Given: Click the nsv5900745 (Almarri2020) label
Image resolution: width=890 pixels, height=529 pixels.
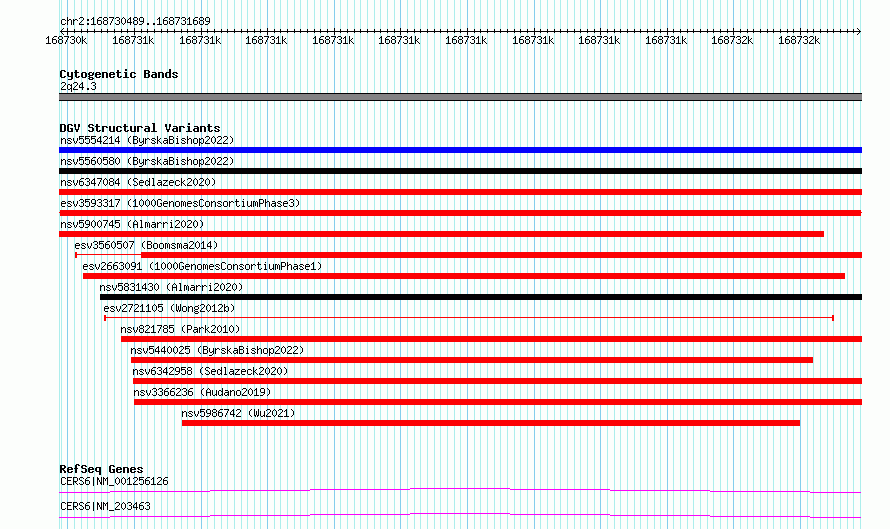Looking at the screenshot, I should [132, 224].
